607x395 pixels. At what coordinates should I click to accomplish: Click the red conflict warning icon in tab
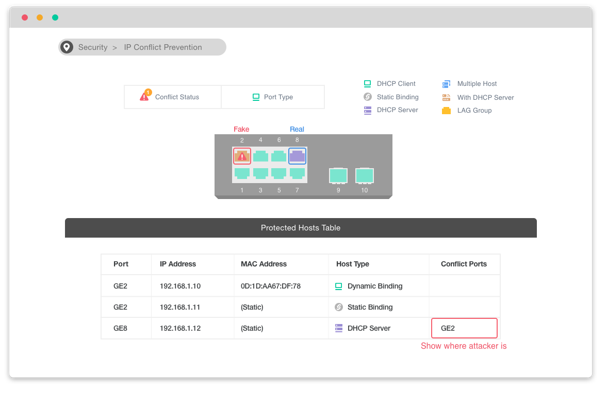[x=145, y=96]
